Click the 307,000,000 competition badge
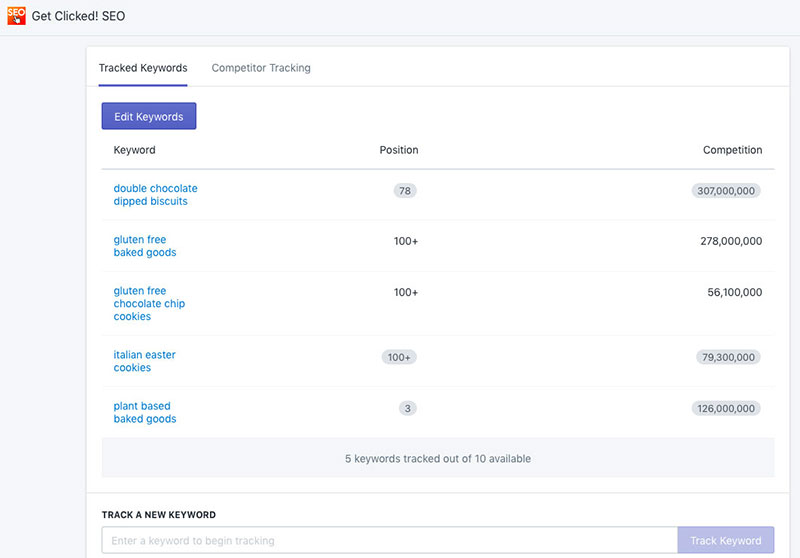This screenshot has width=800, height=558. coord(726,191)
